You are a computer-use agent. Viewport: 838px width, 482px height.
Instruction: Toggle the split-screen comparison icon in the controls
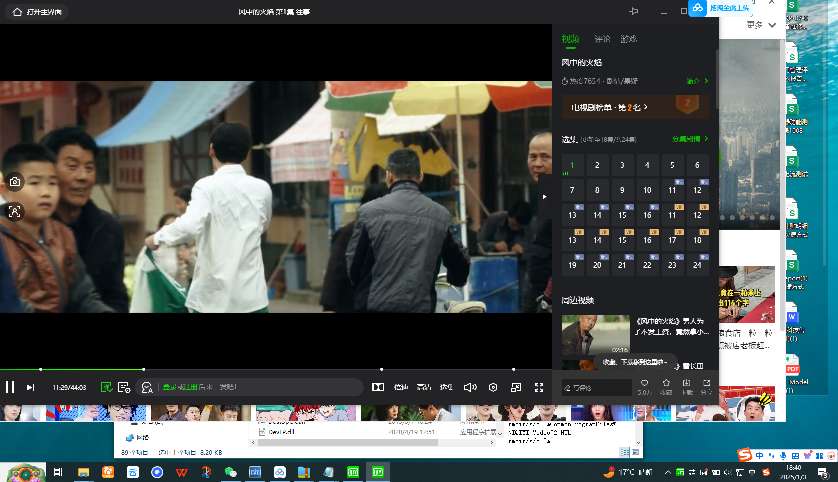(x=378, y=387)
